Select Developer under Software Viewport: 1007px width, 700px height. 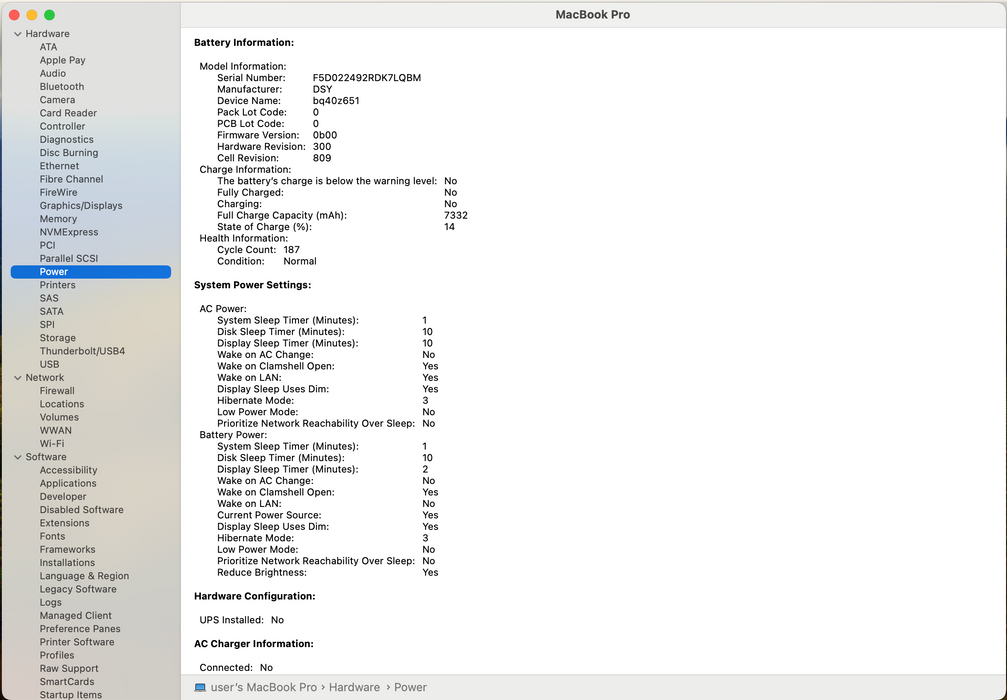pos(63,497)
